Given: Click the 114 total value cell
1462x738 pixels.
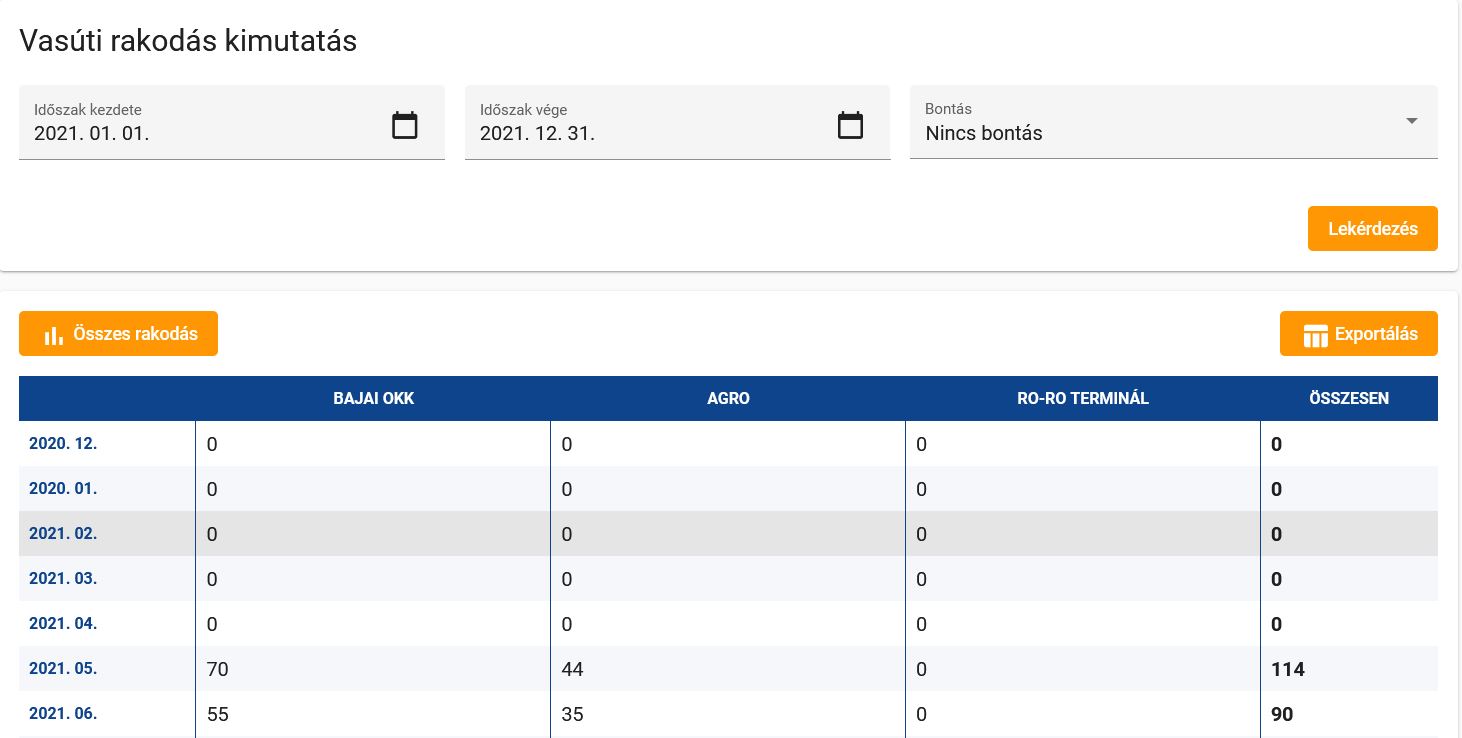Looking at the screenshot, I should [x=1288, y=669].
